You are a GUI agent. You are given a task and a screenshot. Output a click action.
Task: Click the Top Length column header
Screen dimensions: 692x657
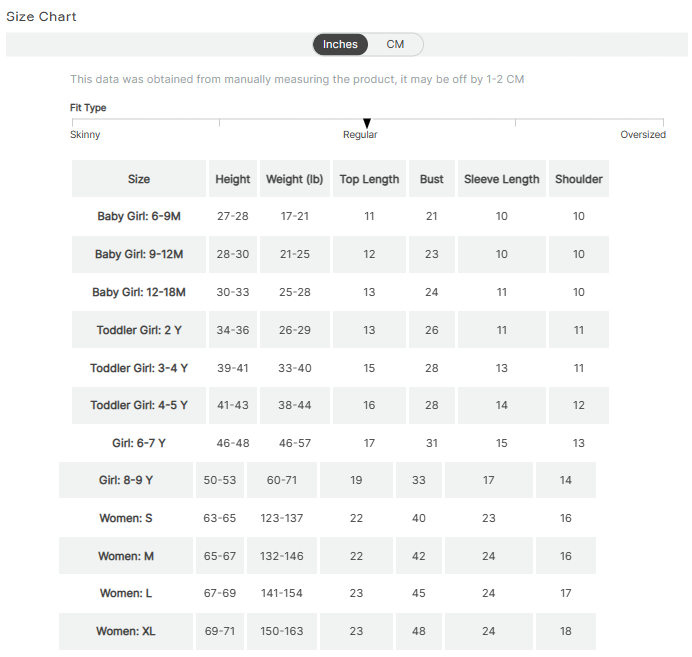(369, 180)
